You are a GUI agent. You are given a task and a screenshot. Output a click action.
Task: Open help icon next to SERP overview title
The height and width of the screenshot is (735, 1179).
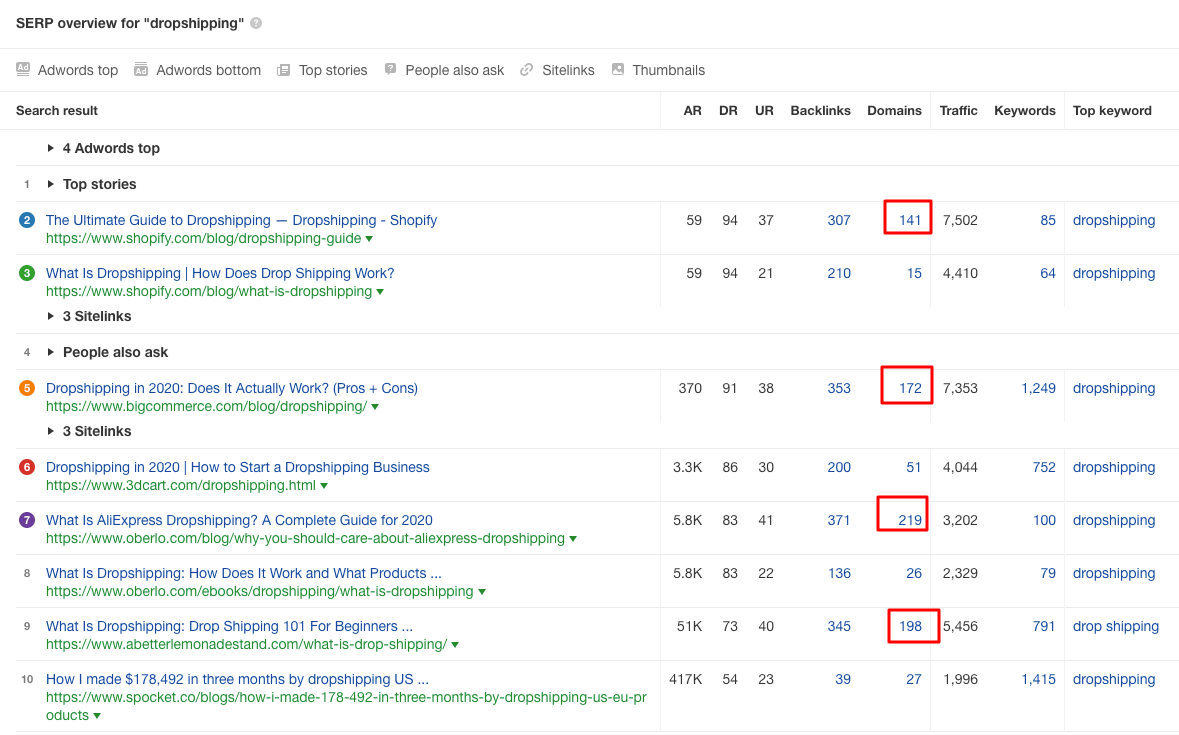(x=256, y=23)
